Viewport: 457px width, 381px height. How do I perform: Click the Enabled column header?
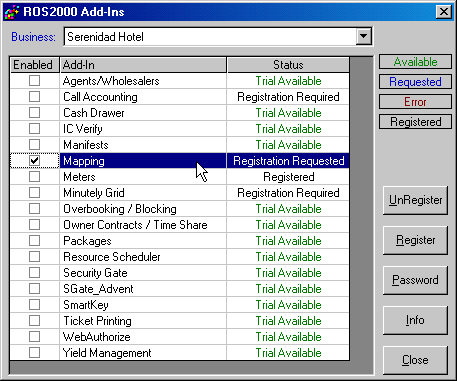click(35, 65)
